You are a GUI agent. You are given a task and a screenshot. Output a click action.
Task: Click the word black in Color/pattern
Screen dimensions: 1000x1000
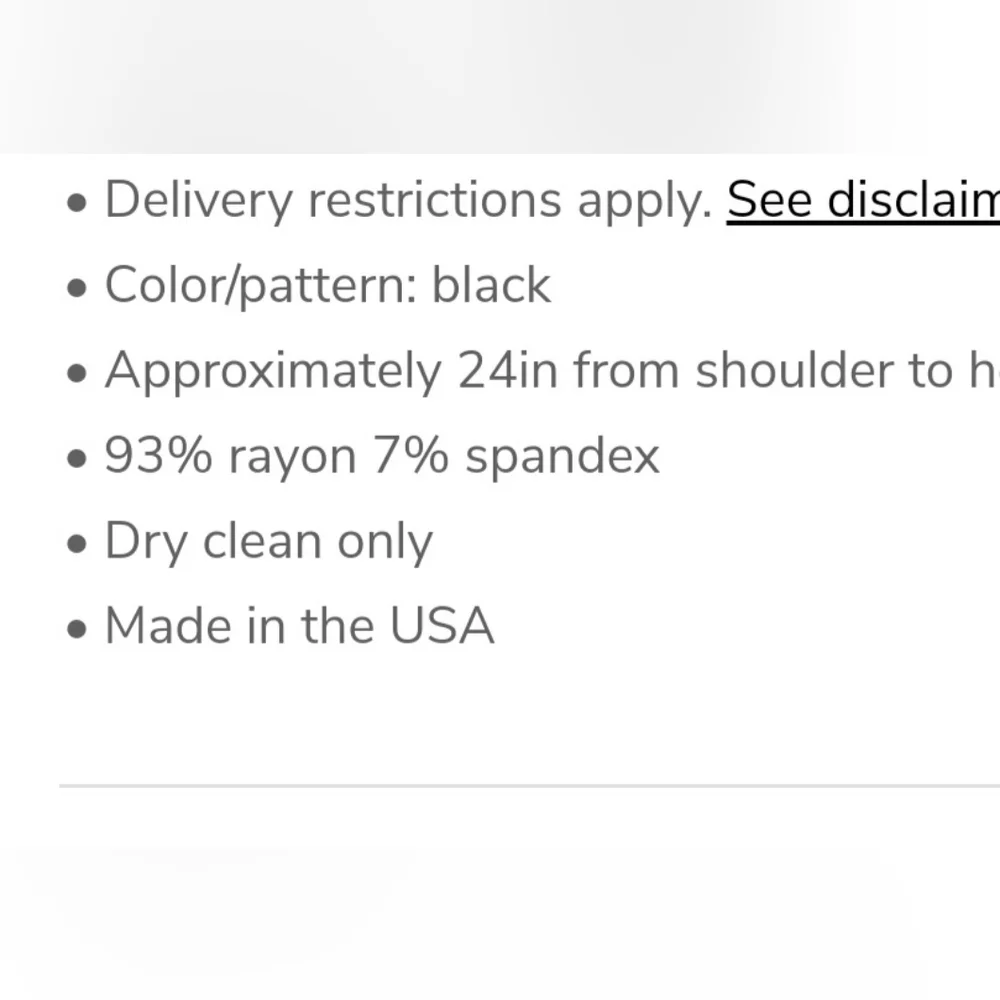(491, 286)
